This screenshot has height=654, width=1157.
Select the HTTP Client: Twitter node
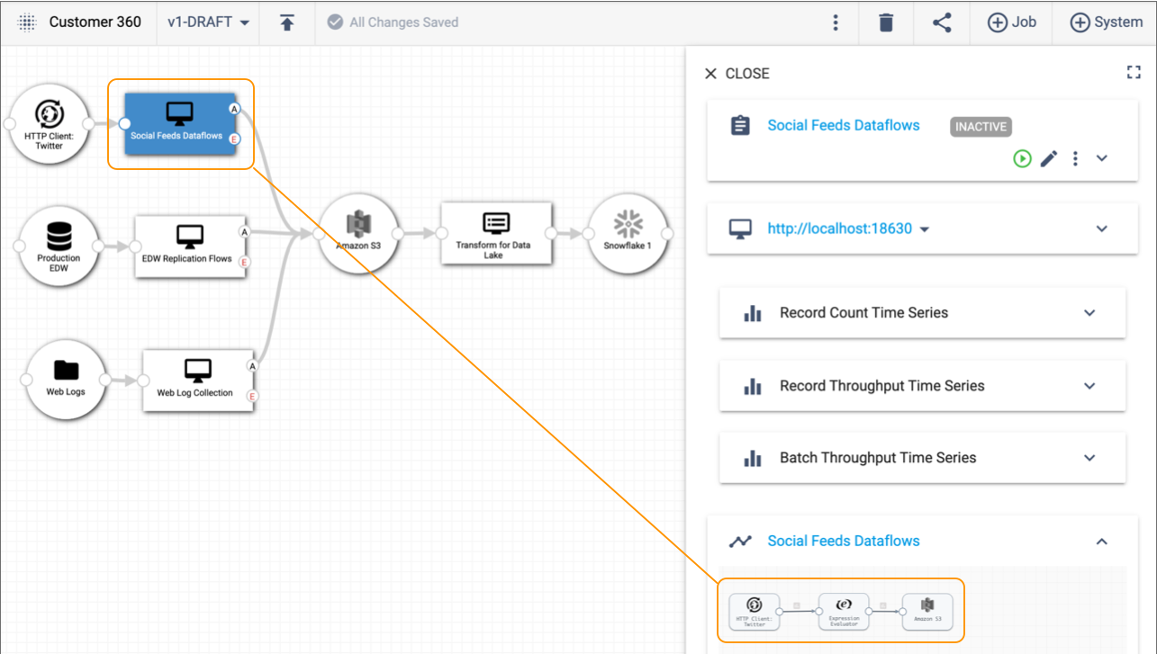coord(49,123)
